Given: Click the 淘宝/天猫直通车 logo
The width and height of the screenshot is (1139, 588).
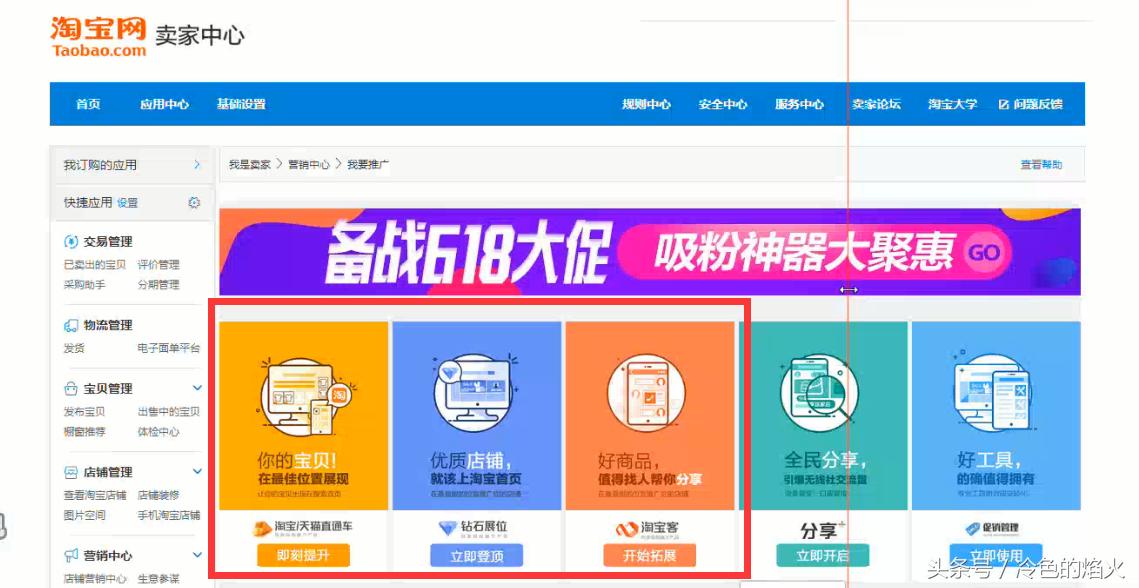Looking at the screenshot, I should pos(303,528).
